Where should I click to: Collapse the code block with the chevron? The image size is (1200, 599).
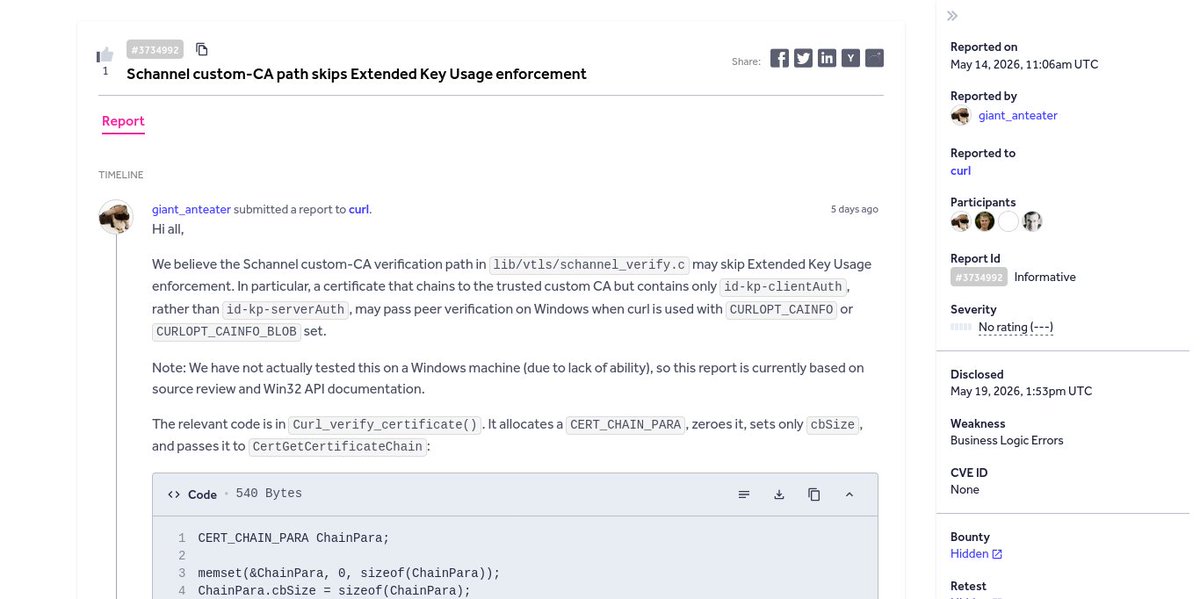[x=849, y=494]
